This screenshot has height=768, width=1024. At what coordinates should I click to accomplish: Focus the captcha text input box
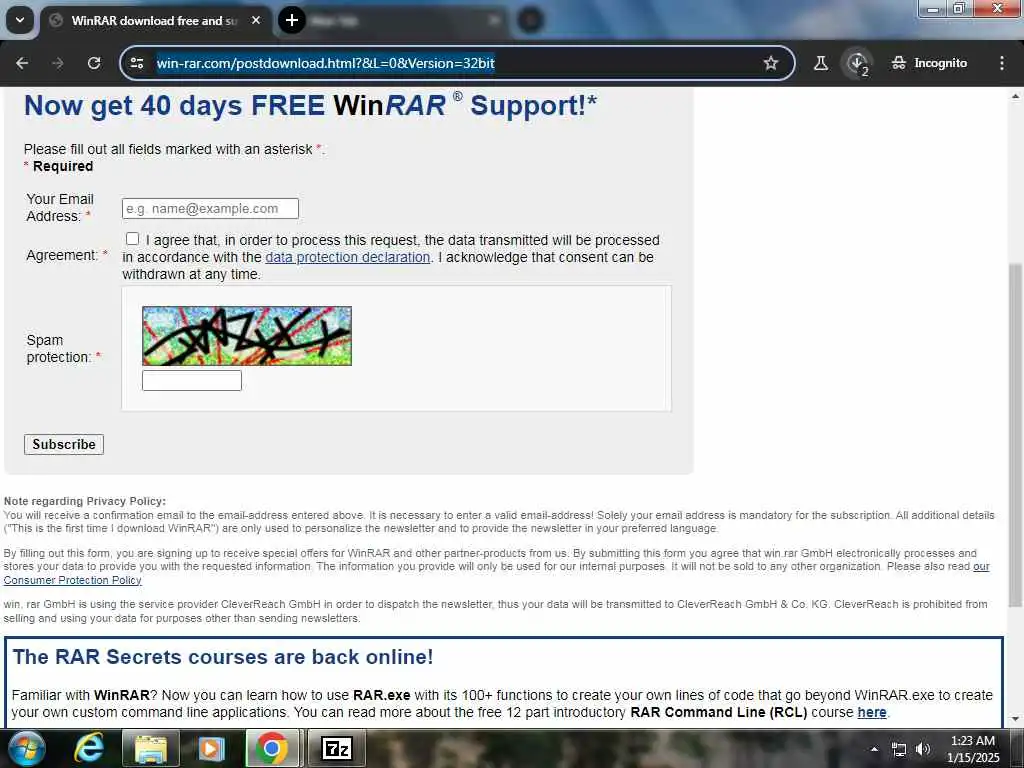tap(192, 380)
